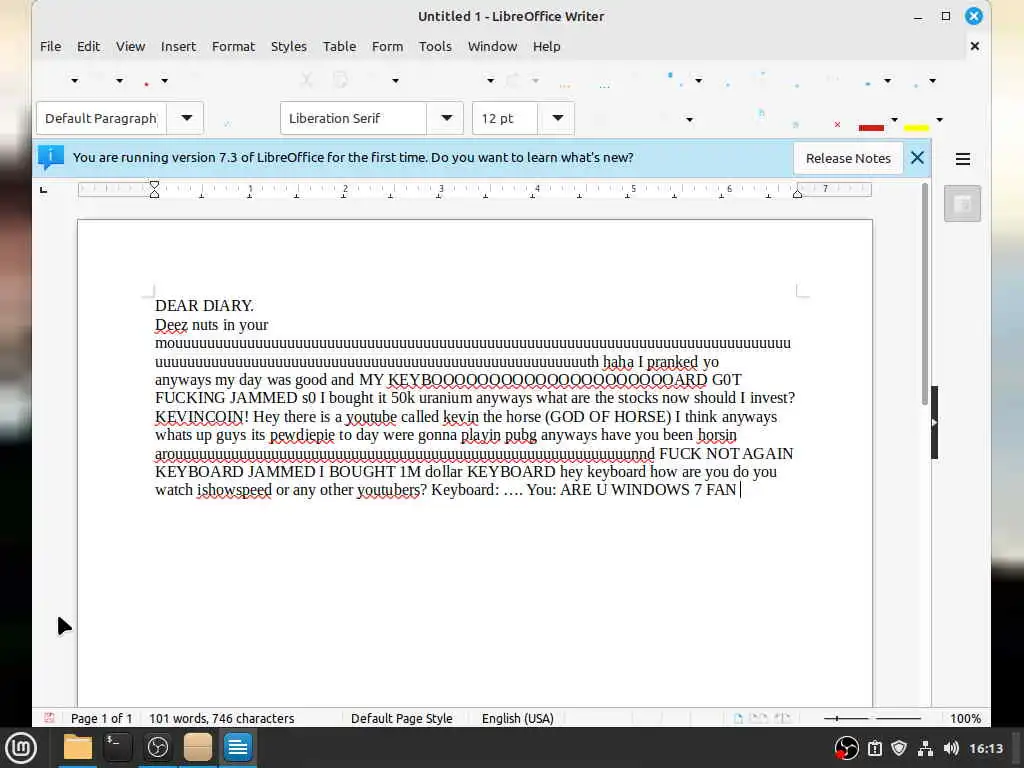Open the Save dropdown arrow next to the red dot
Image resolution: width=1024 pixels, height=768 pixels.
tap(165, 81)
